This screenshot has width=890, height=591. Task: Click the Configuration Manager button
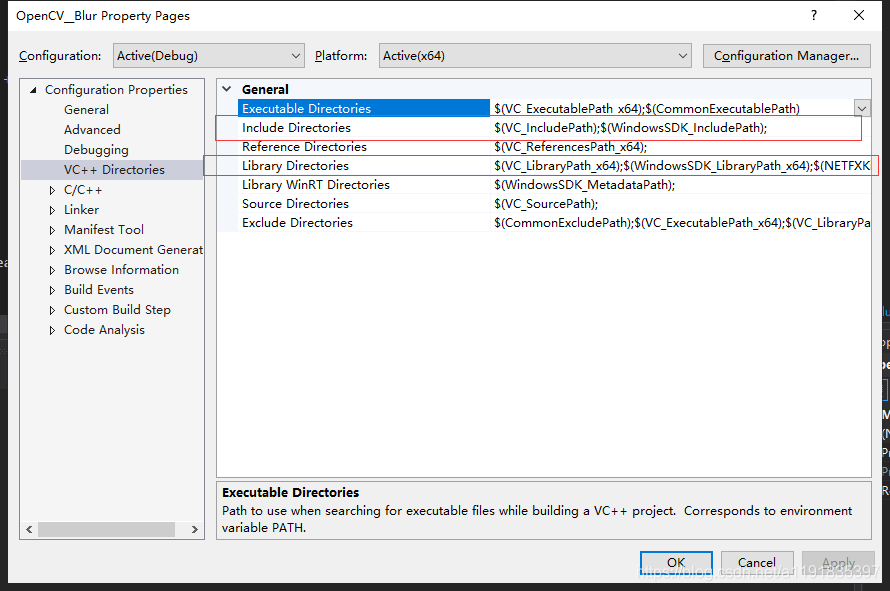pyautogui.click(x=786, y=56)
